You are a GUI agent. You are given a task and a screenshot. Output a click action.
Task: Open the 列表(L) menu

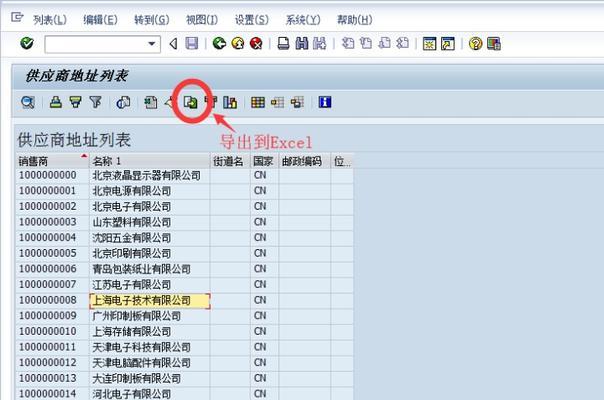pyautogui.click(x=50, y=19)
